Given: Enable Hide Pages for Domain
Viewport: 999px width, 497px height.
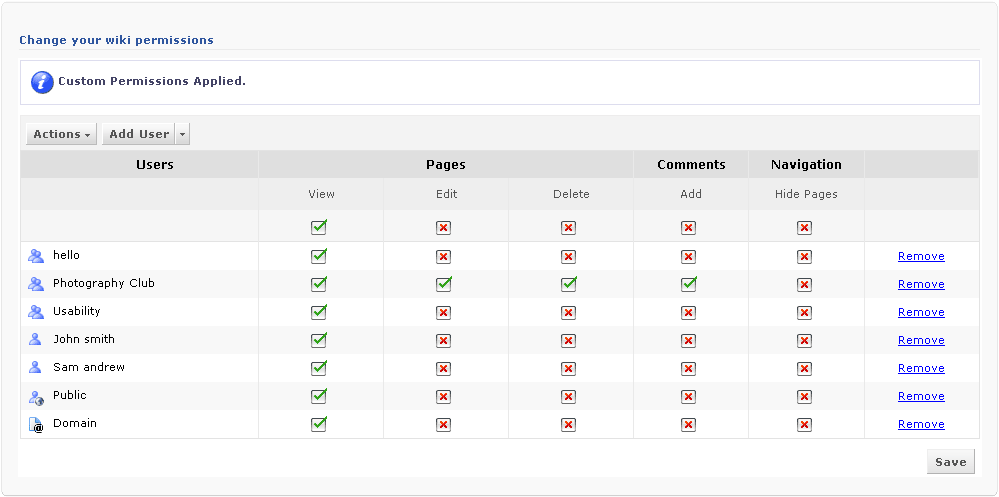Looking at the screenshot, I should point(805,425).
